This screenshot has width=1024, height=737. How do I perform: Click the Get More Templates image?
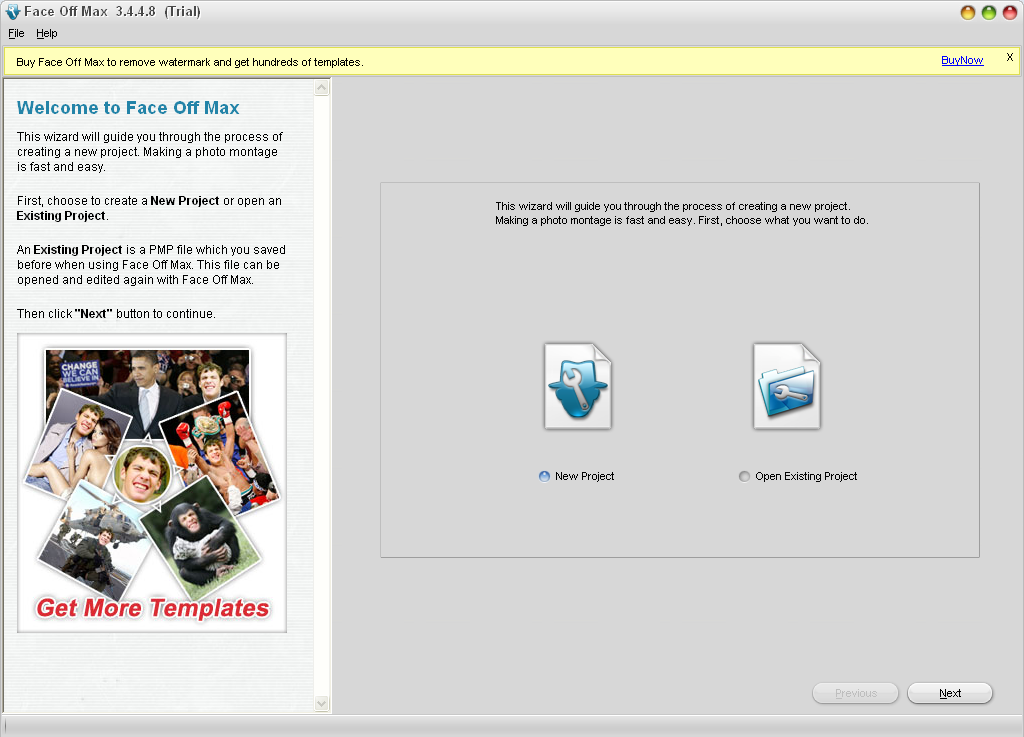click(x=152, y=483)
